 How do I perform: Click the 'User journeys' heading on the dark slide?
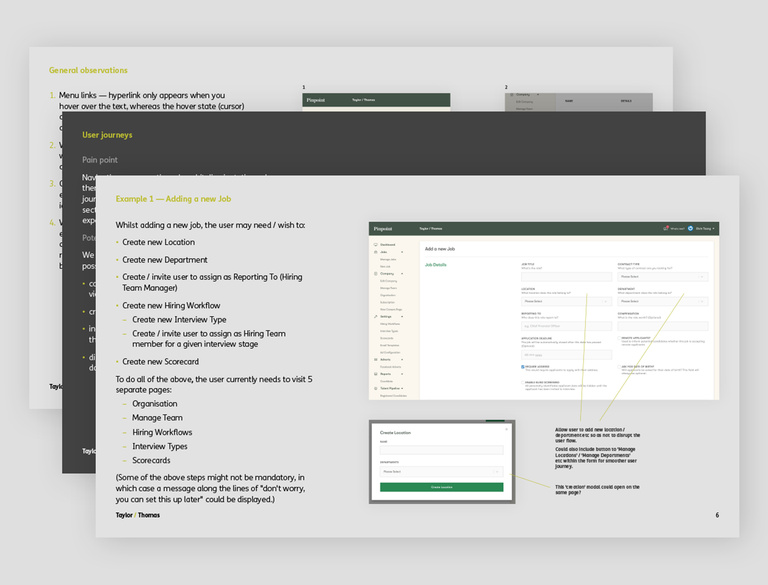tap(107, 135)
